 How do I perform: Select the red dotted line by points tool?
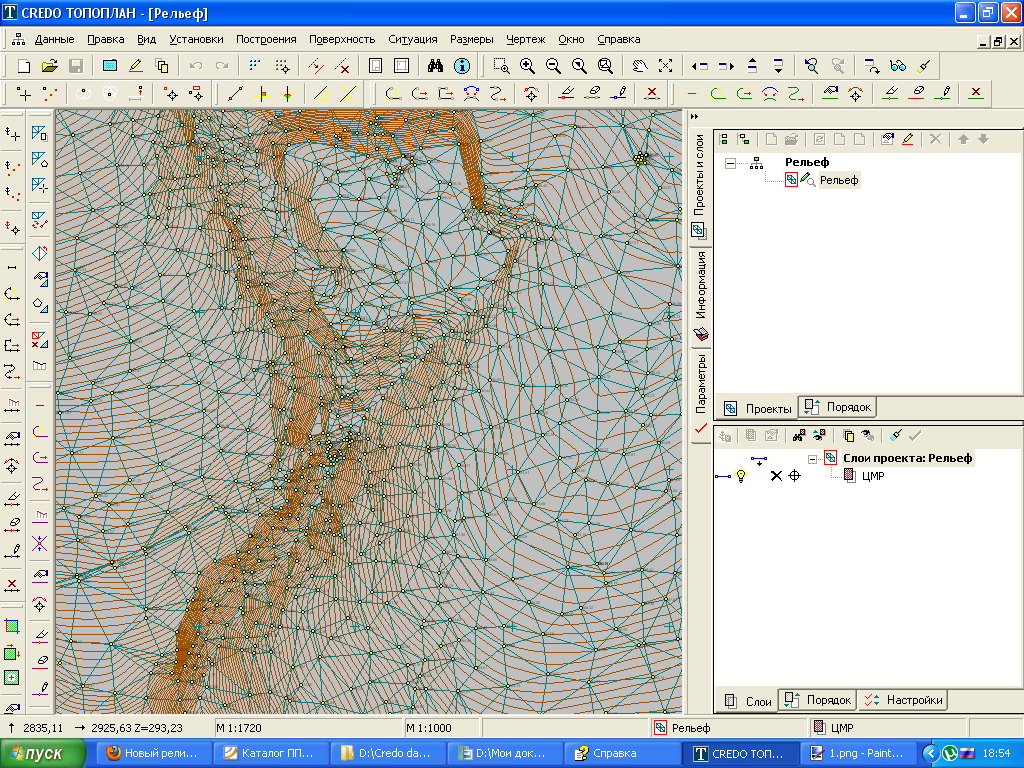tap(50, 94)
